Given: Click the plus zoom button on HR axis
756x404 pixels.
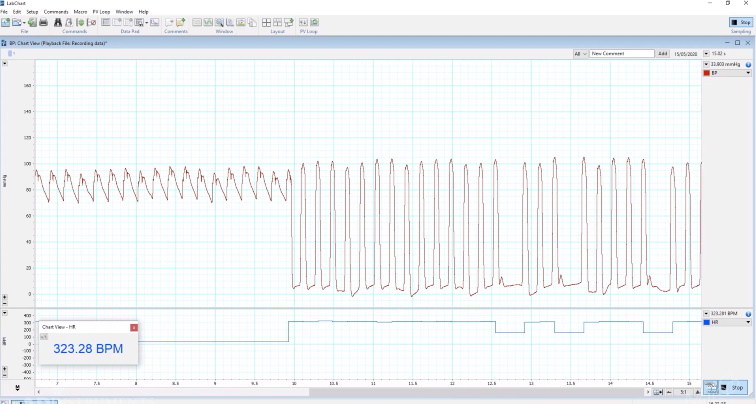Looking at the screenshot, I should pyautogui.click(x=5, y=369).
